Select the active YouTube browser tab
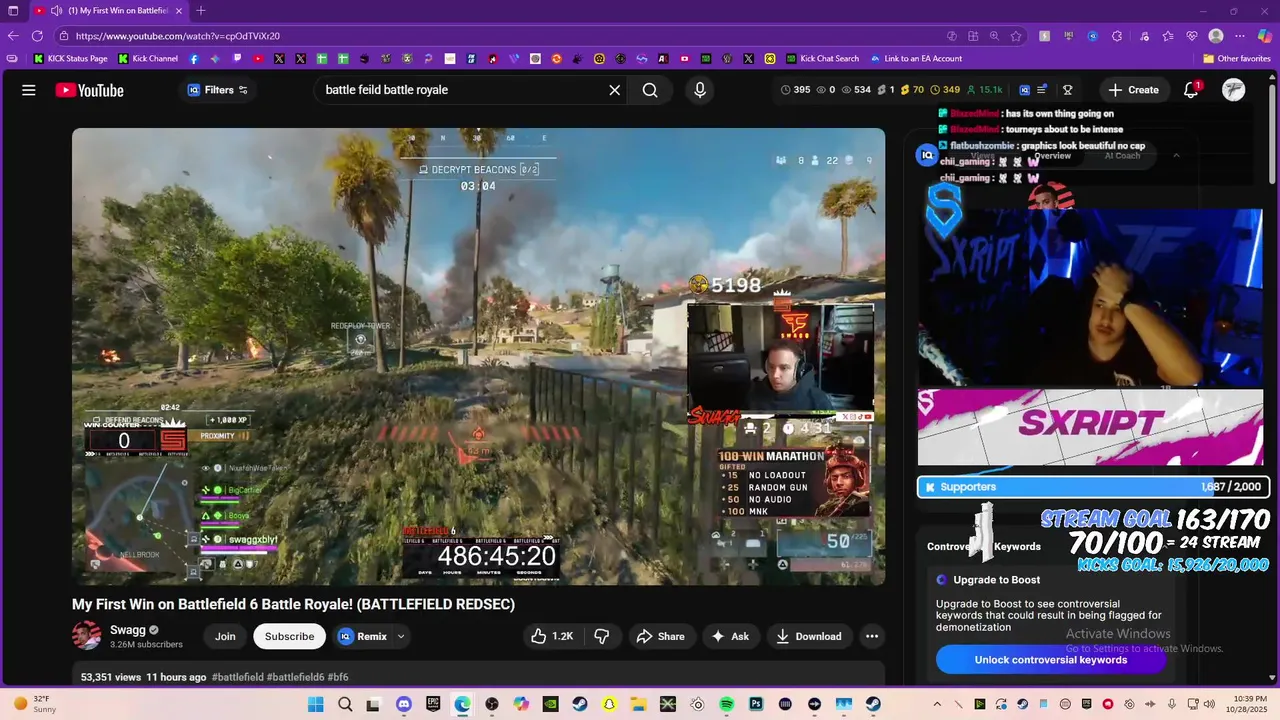 [108, 10]
